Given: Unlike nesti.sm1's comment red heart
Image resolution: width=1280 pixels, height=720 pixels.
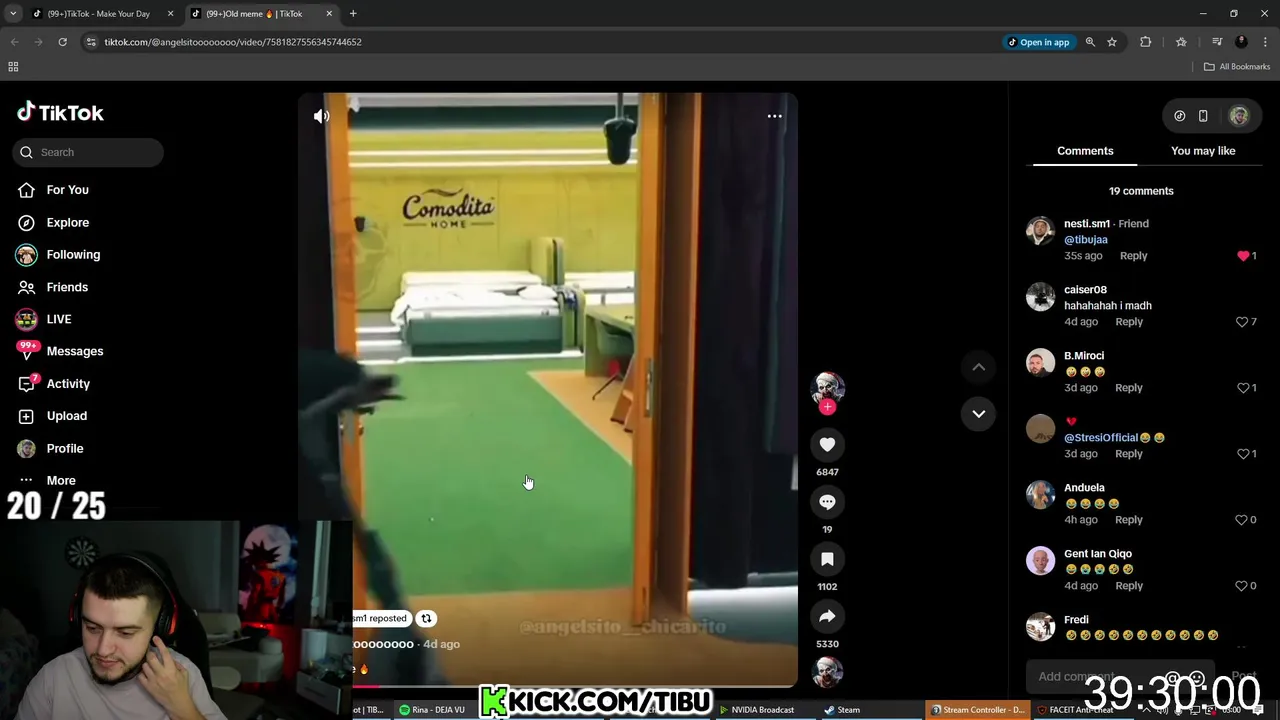Looking at the screenshot, I should pos(1243,256).
